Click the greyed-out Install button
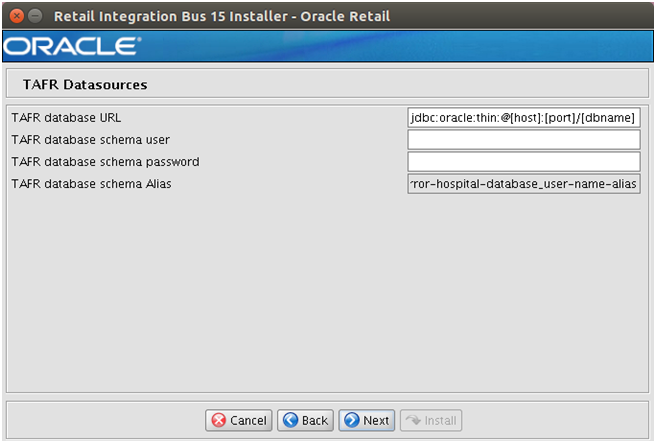 [431, 420]
